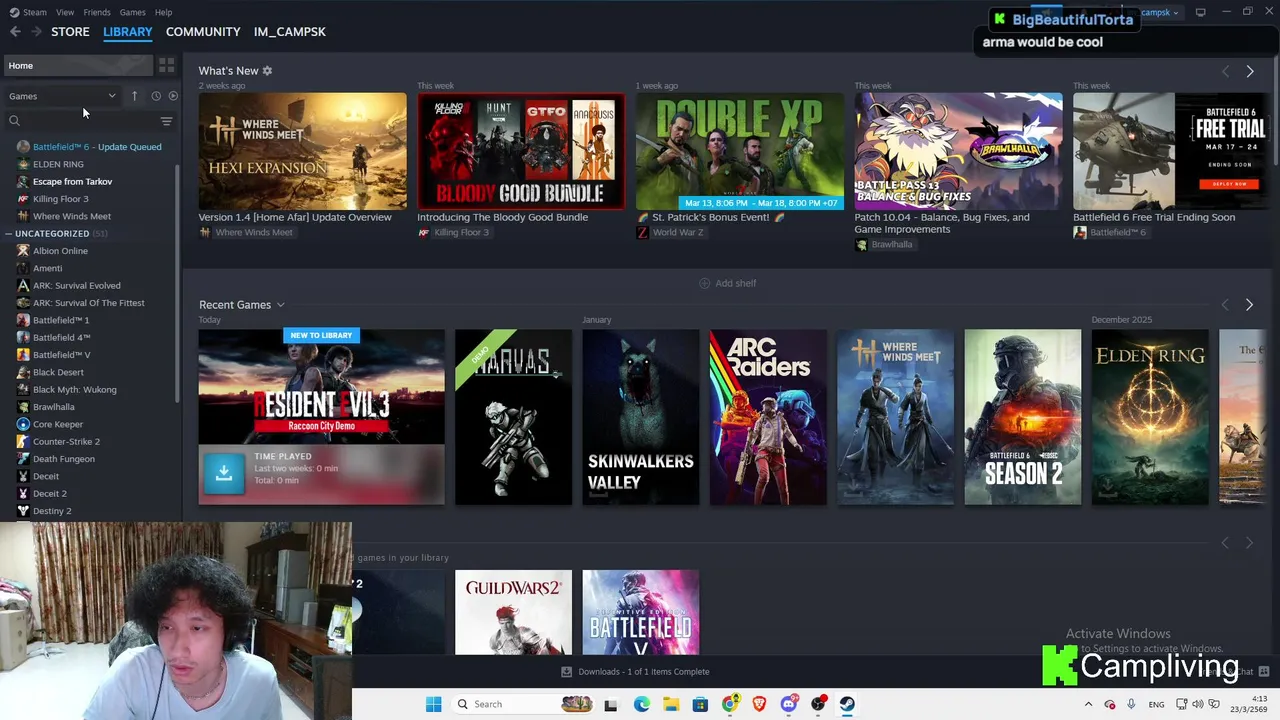The width and height of the screenshot is (1280, 720).
Task: Enter Big Picture mode monitor icon
Action: (1200, 12)
